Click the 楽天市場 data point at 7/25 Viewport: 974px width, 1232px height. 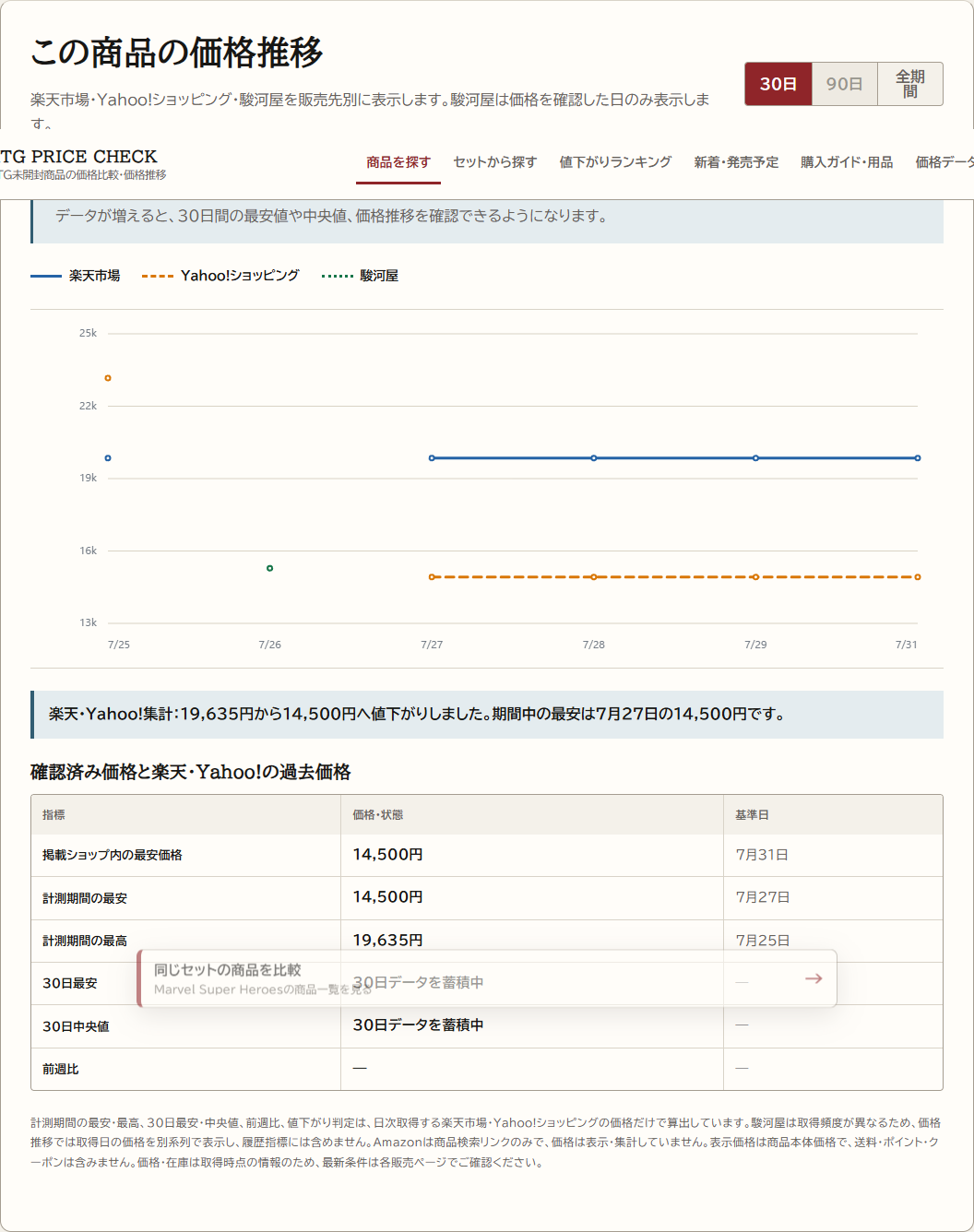pyautogui.click(x=108, y=458)
